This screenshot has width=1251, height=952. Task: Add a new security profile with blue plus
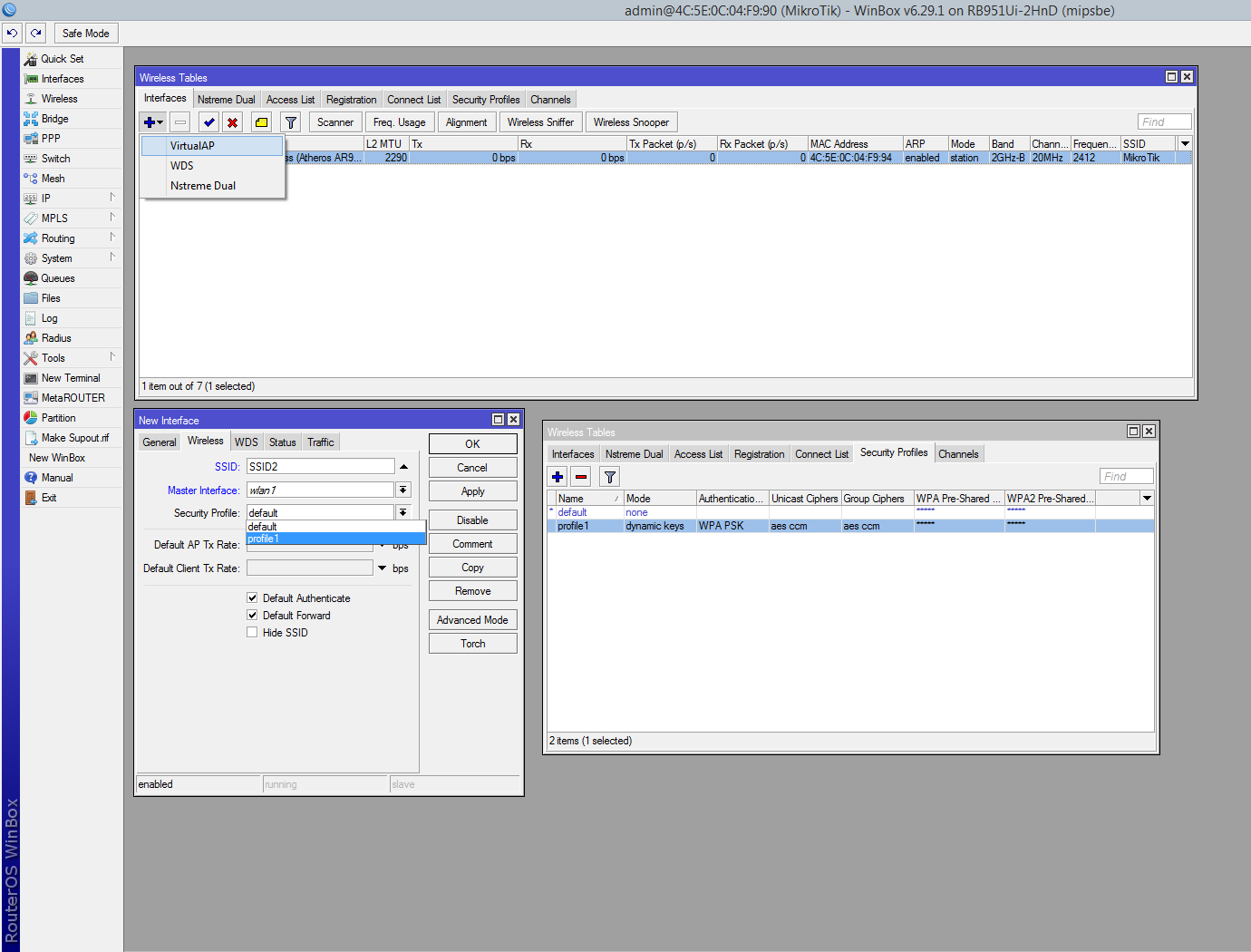(x=558, y=477)
